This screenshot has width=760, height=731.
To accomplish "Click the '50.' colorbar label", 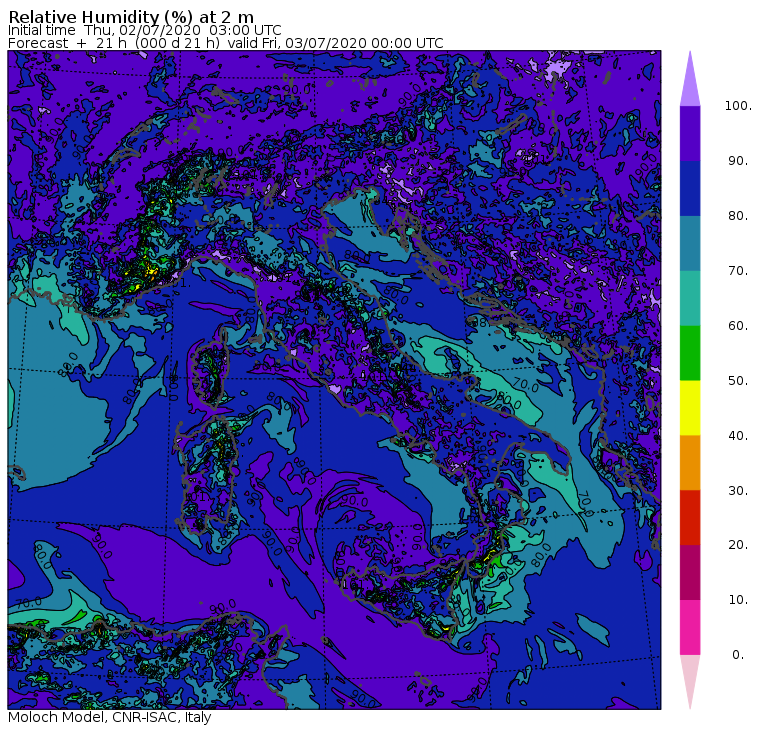I will pos(738,381).
